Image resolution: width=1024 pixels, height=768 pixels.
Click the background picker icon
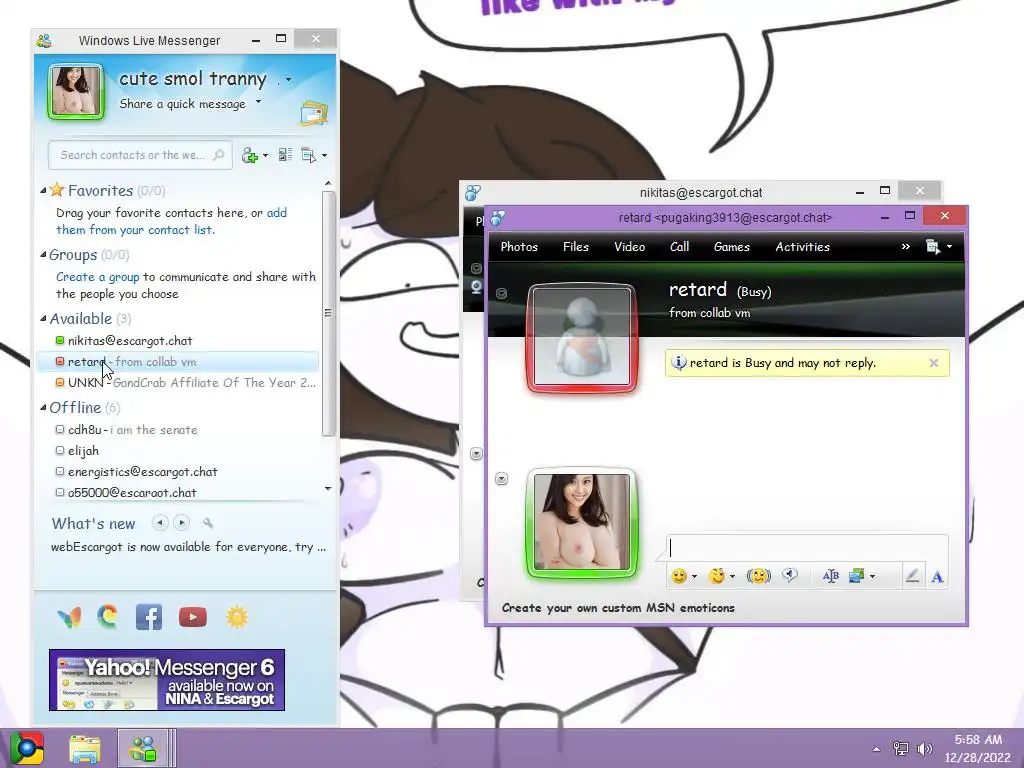856,576
